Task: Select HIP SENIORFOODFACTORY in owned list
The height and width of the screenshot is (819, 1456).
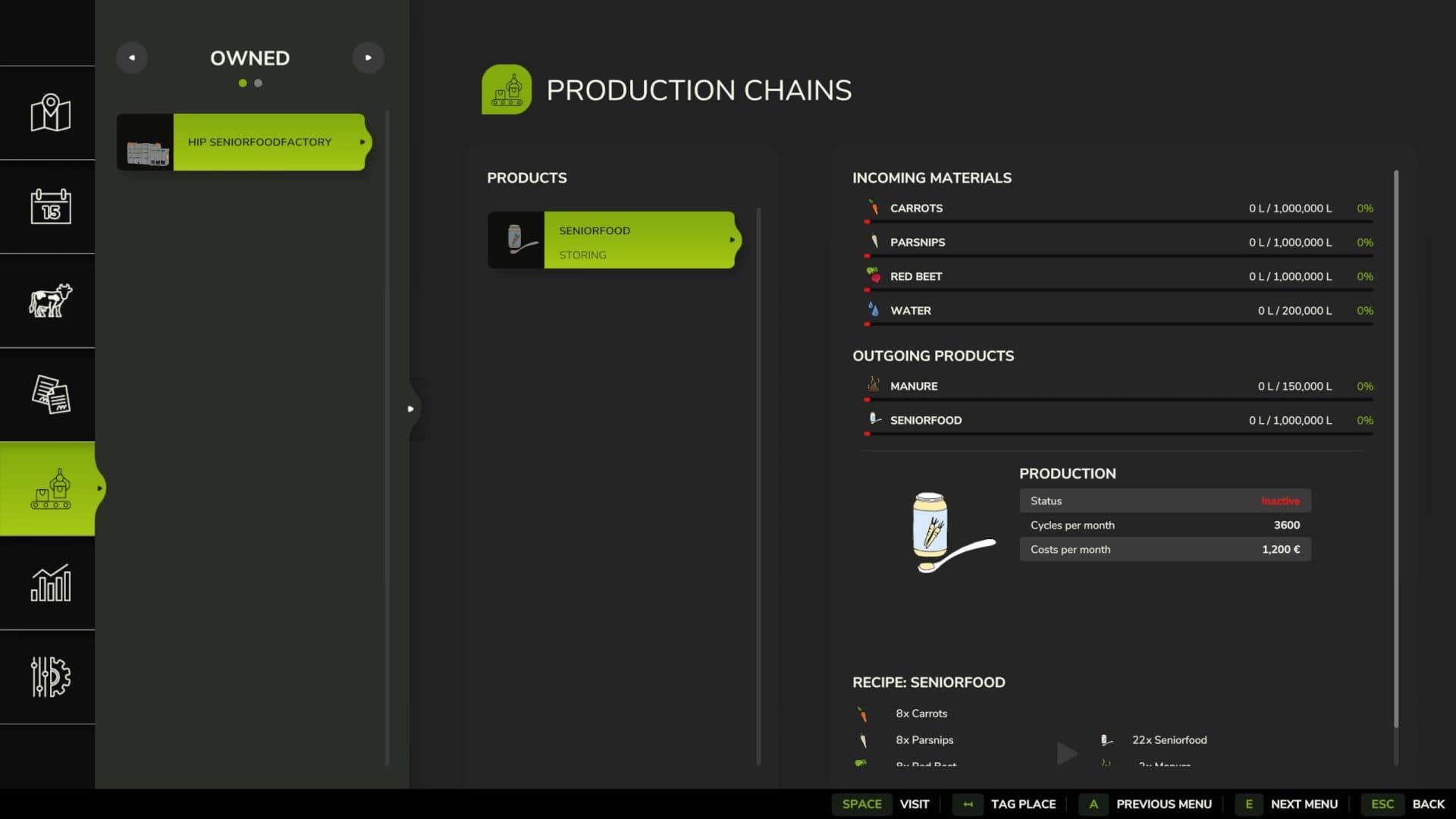Action: coord(259,142)
